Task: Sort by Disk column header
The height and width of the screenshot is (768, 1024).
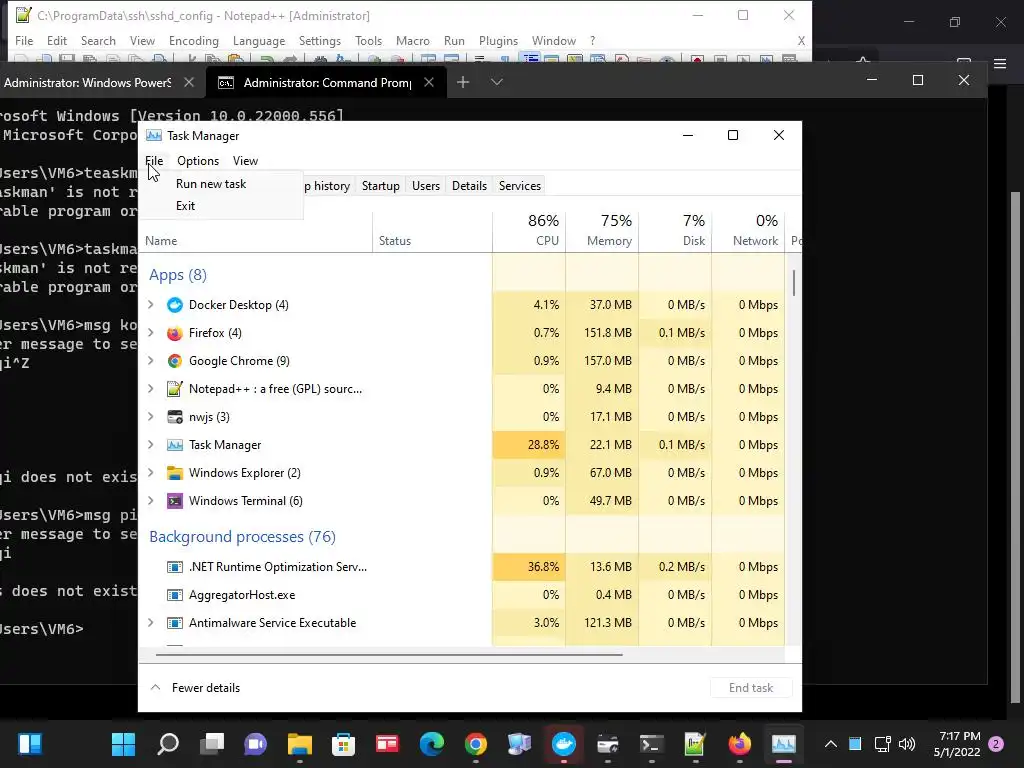Action: point(675,231)
